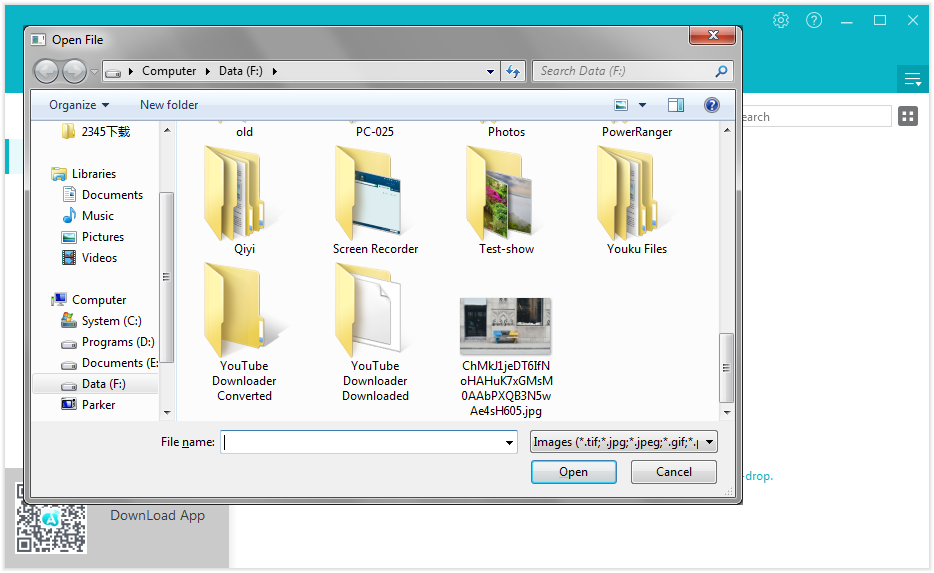Select the Photos folder label

click(x=506, y=132)
